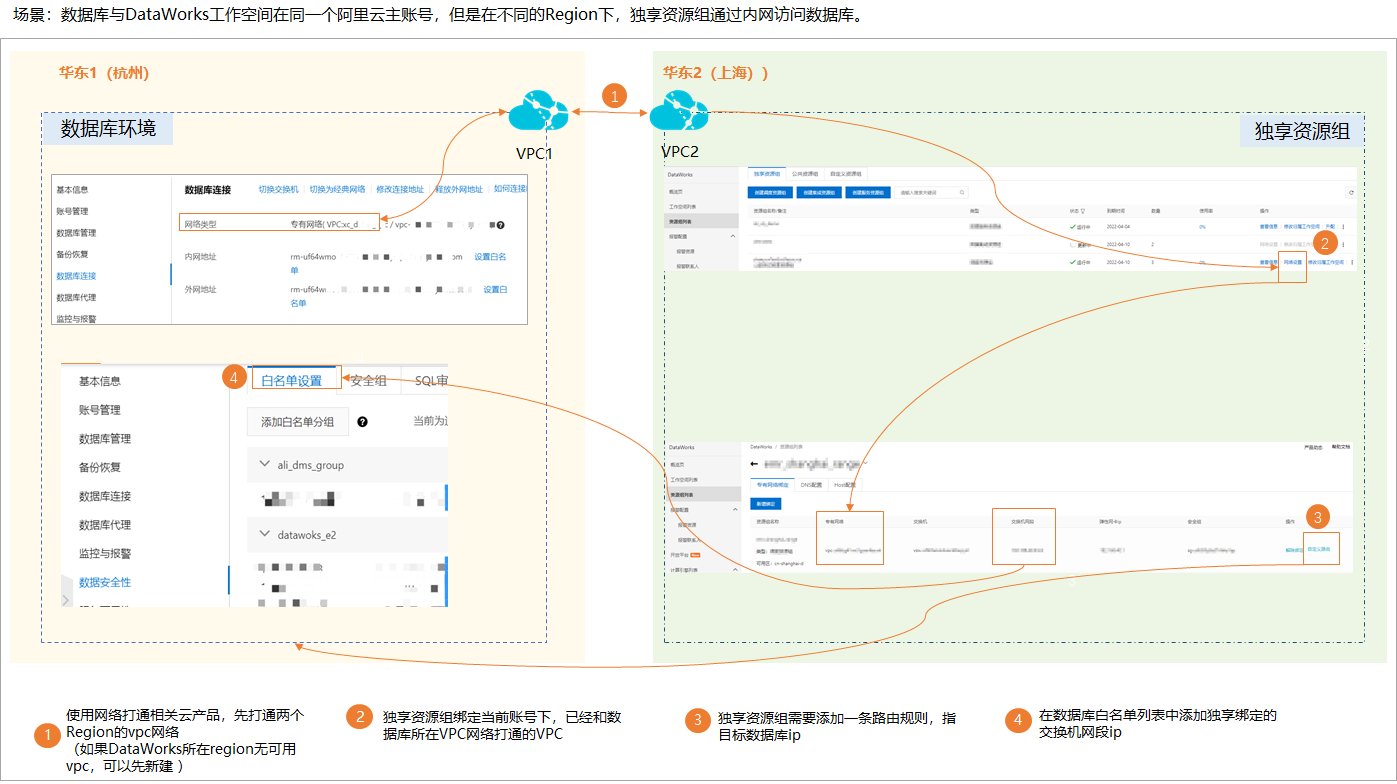Select 监控与报警 in upper database sidebar

tap(76, 319)
